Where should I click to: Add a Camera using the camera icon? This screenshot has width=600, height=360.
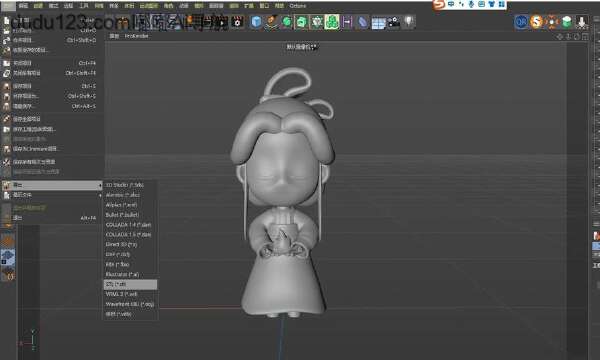393,22
